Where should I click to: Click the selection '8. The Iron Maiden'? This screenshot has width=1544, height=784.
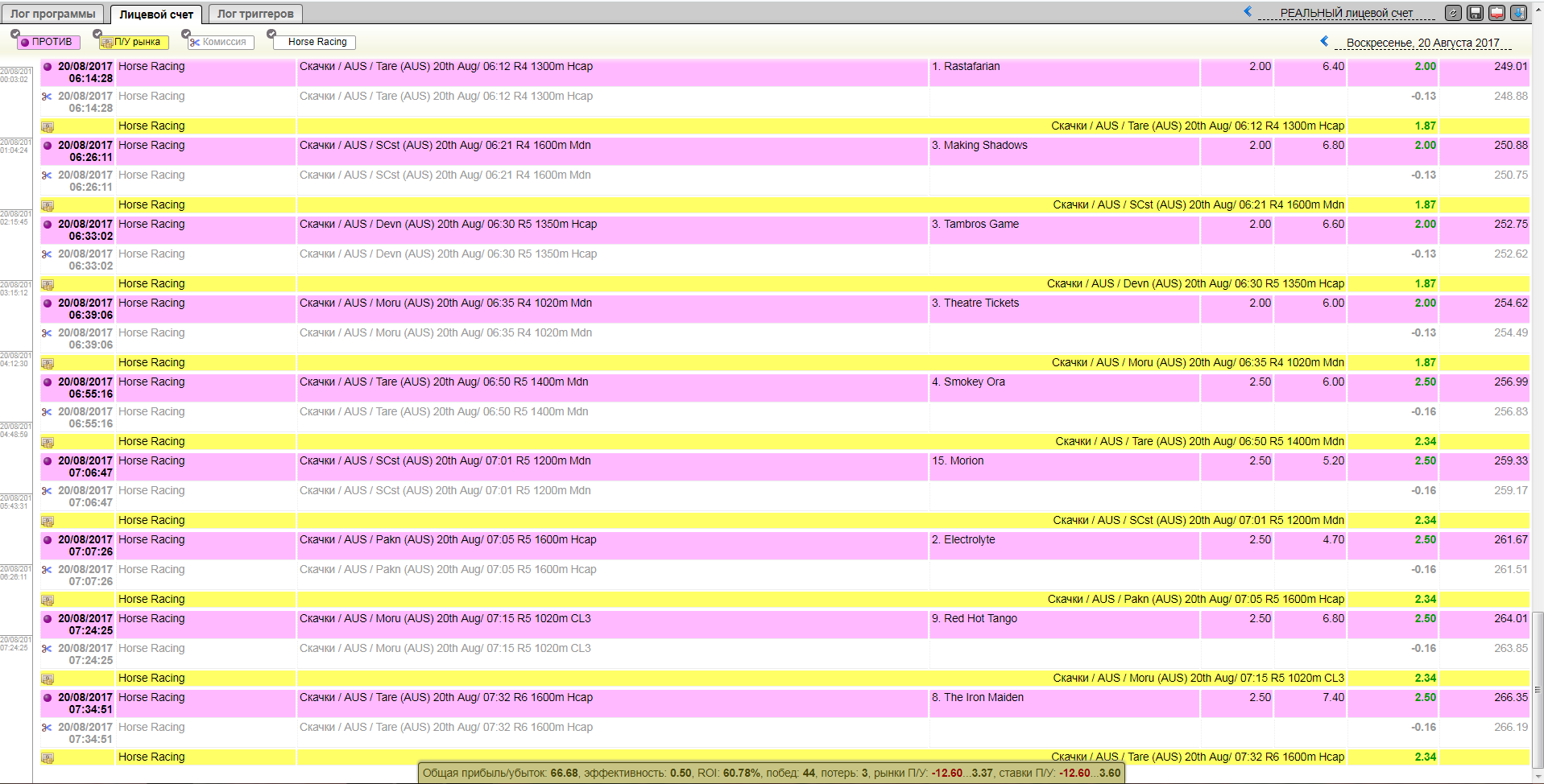978,698
